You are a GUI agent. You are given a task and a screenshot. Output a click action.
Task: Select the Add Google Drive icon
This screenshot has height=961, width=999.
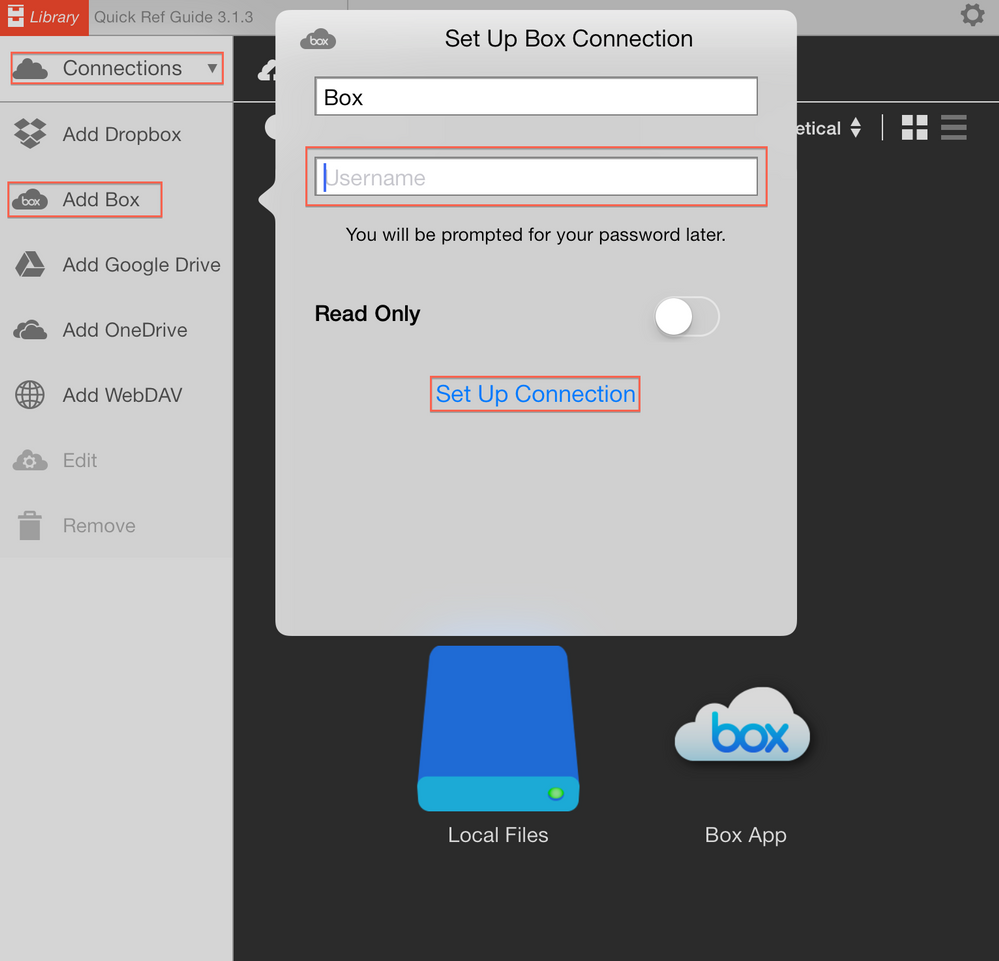[x=29, y=264]
